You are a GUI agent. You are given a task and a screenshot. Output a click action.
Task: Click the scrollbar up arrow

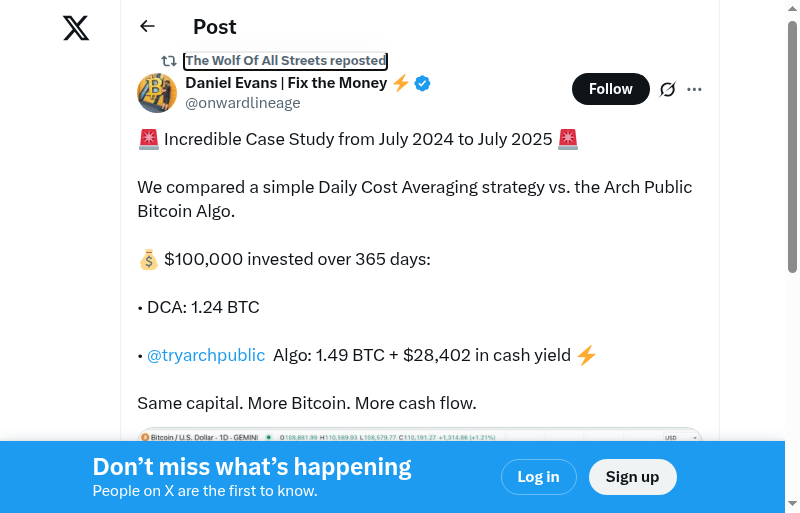[792, 8]
